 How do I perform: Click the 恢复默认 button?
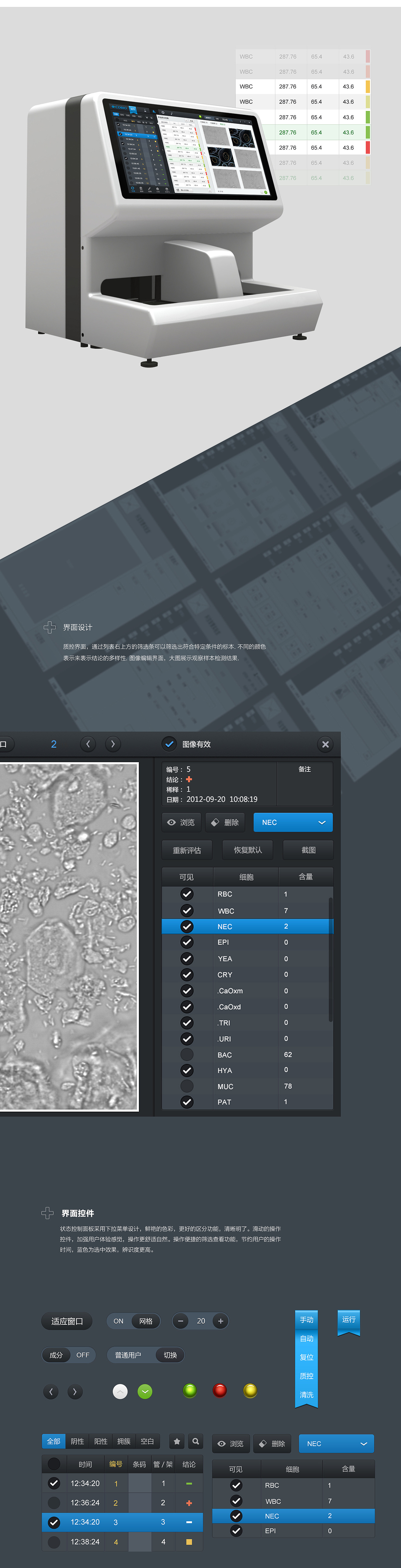click(248, 850)
